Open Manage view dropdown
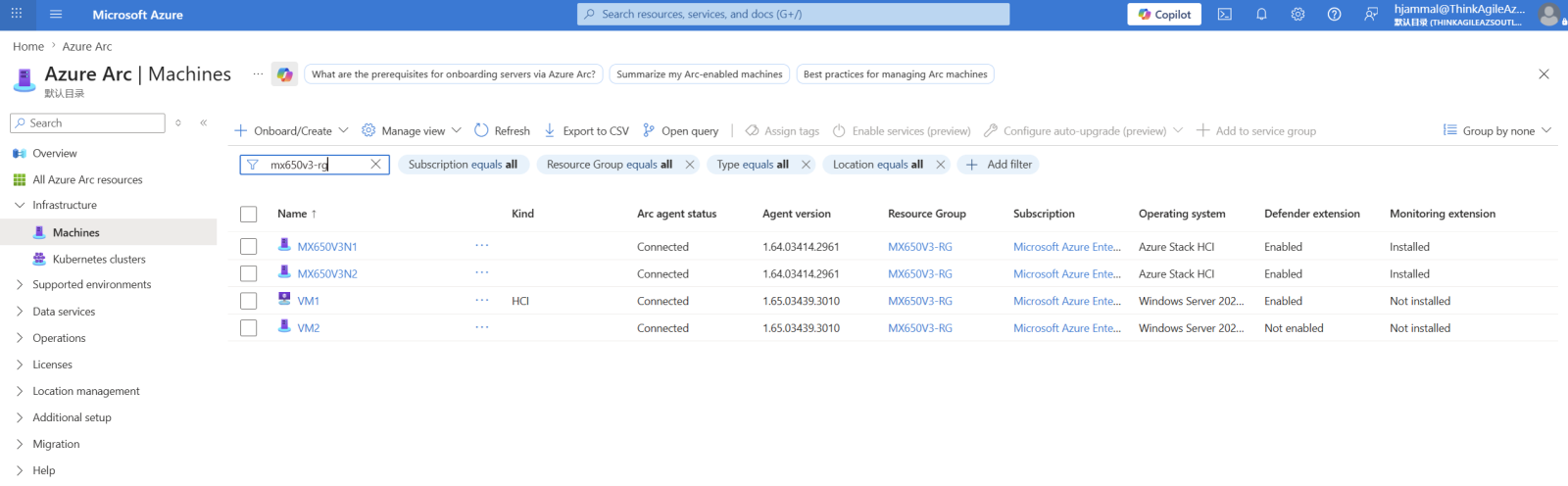 412,130
